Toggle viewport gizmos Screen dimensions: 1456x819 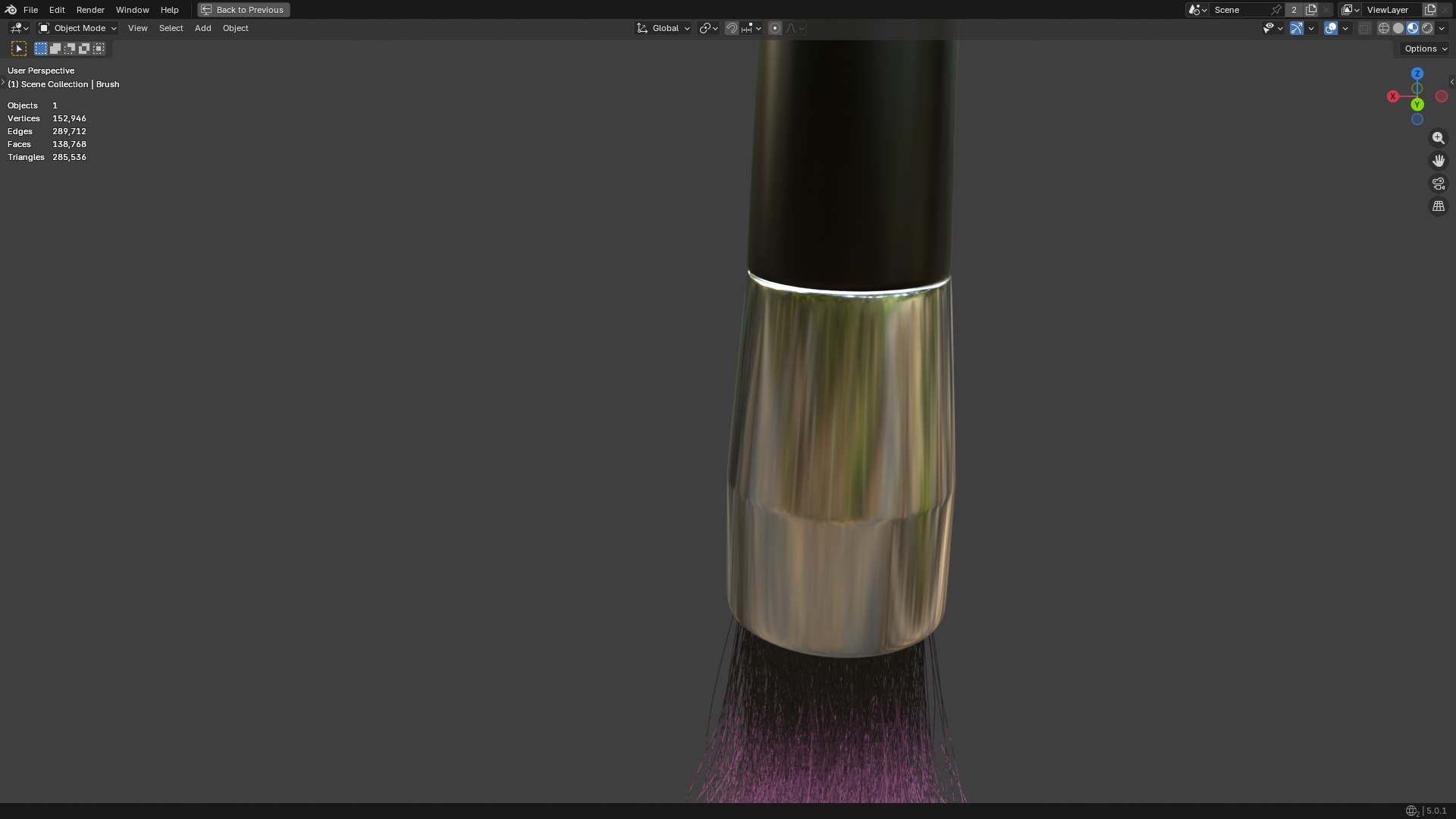(1297, 28)
